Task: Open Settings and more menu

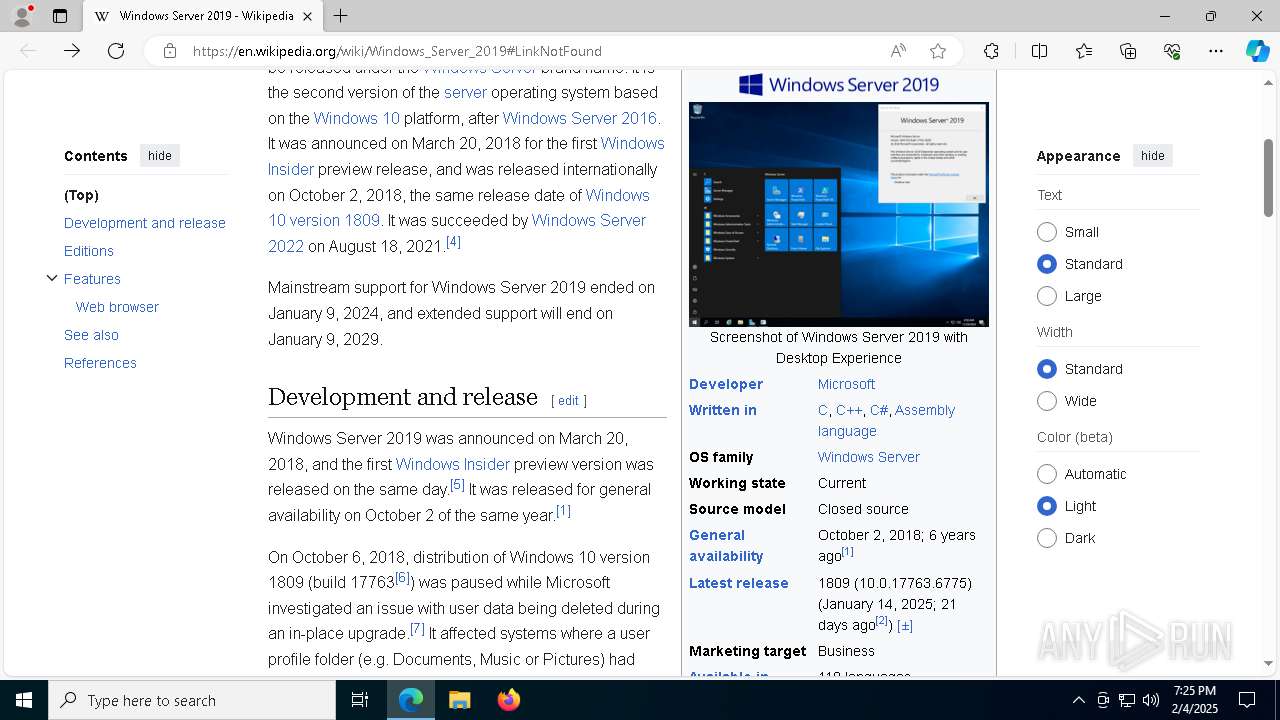Action: (x=1216, y=51)
